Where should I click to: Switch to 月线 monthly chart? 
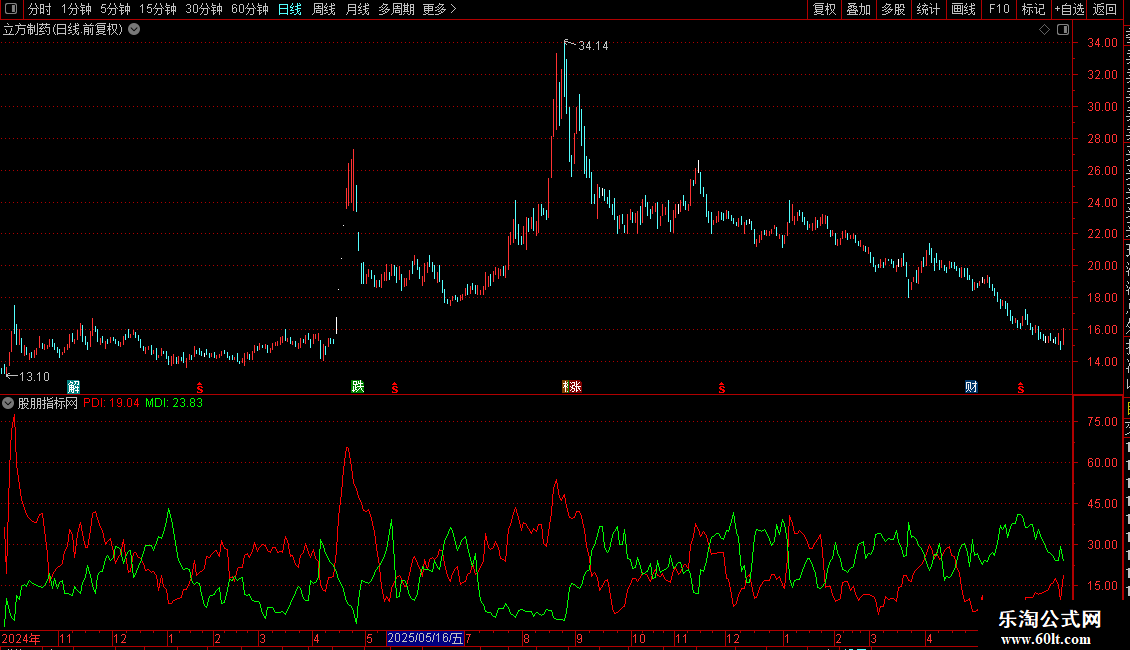pyautogui.click(x=357, y=9)
